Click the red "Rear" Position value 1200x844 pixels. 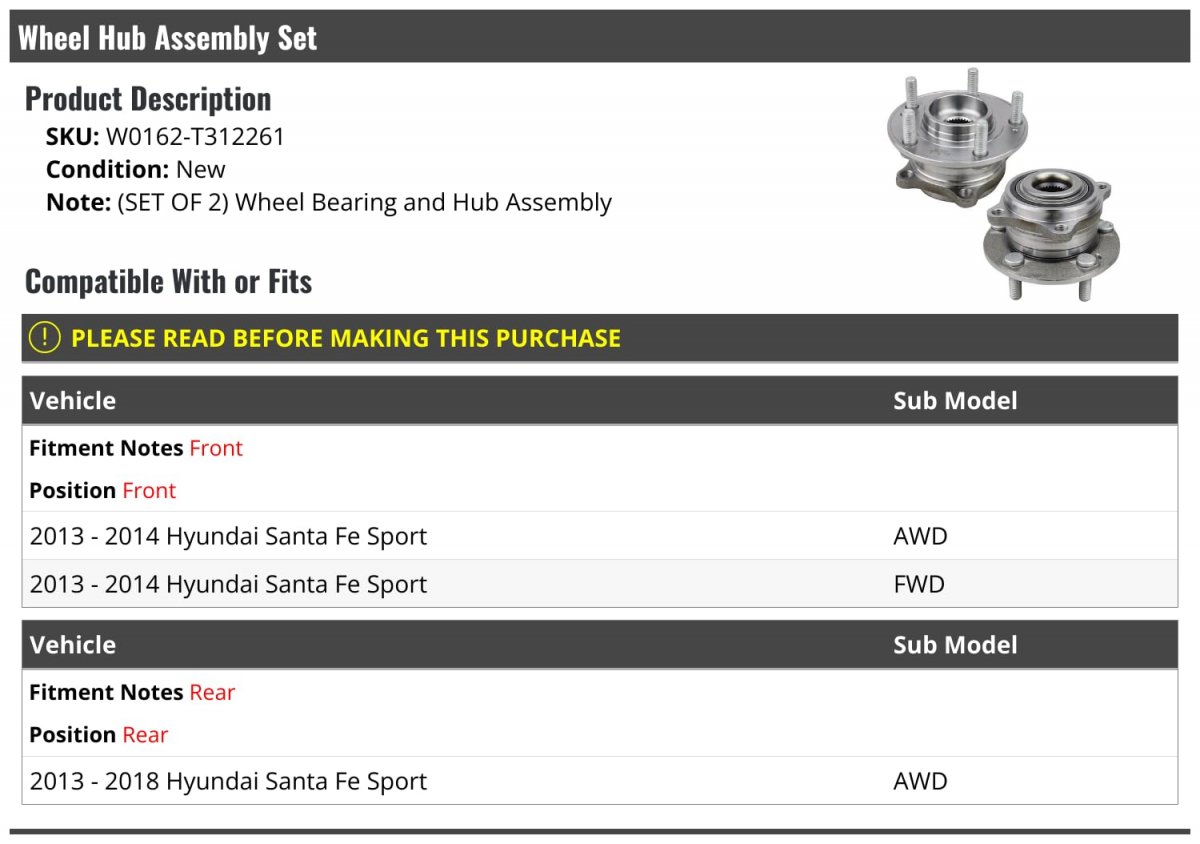coord(145,735)
